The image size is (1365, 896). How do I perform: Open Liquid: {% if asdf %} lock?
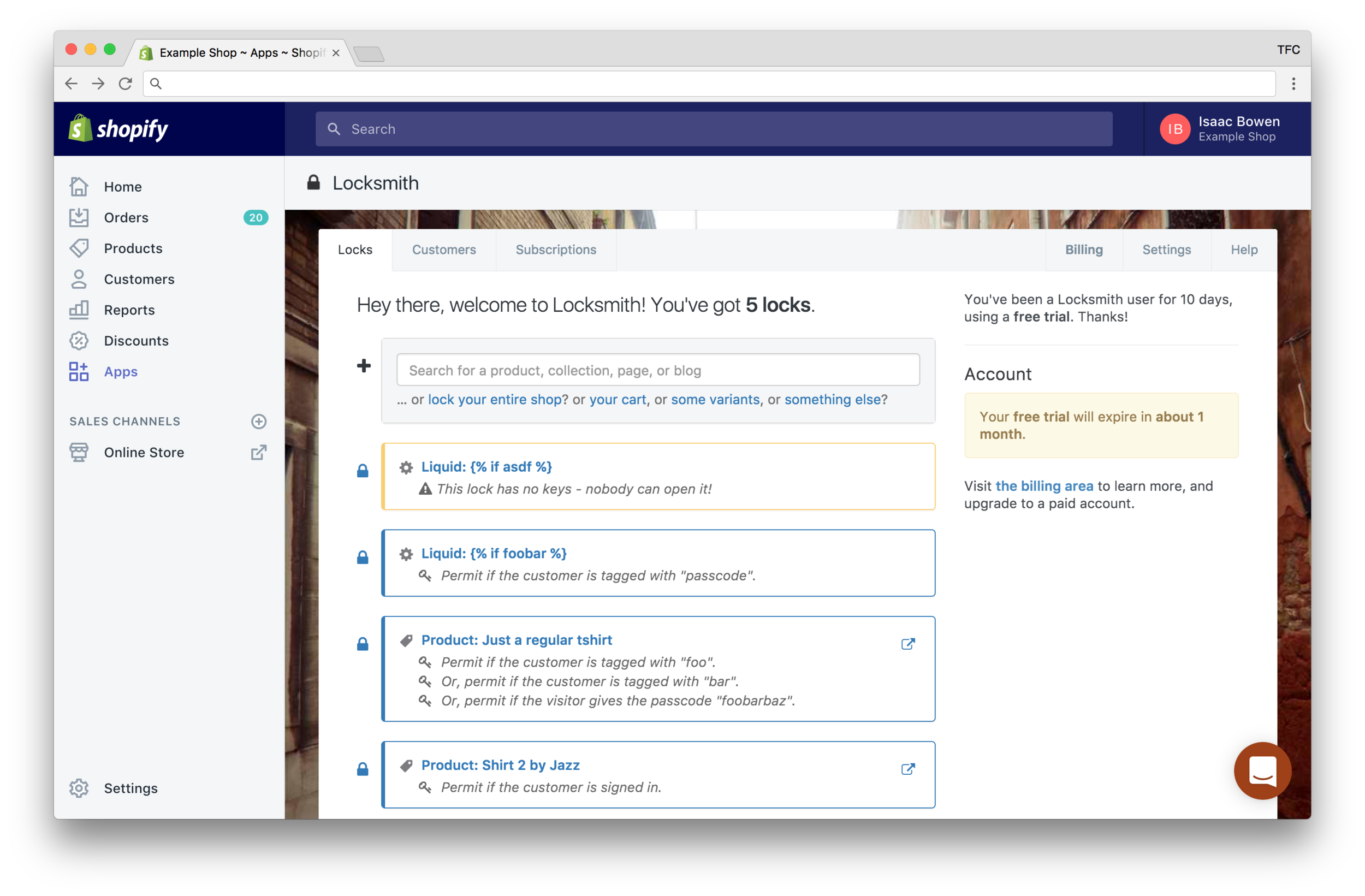[x=486, y=467]
